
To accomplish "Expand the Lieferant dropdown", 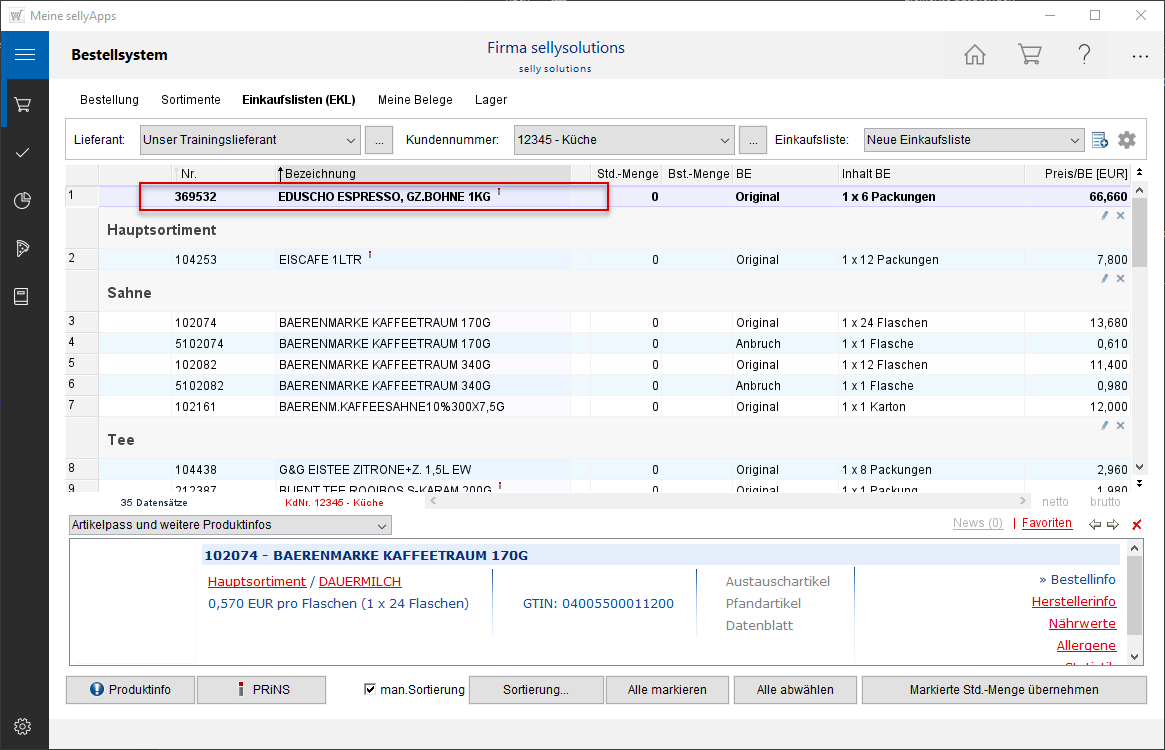I will [350, 140].
